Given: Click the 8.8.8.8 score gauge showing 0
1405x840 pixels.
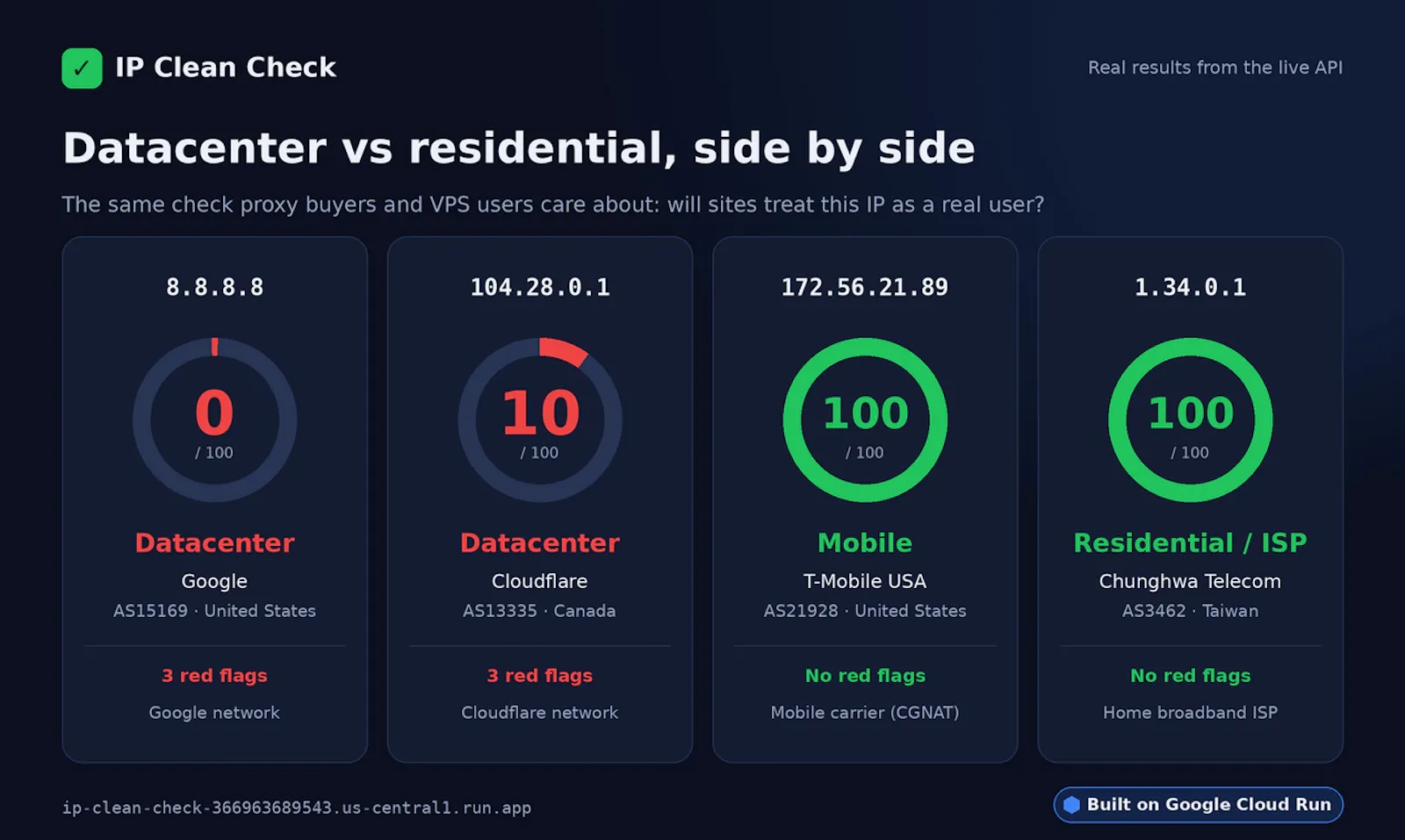Looking at the screenshot, I should click(x=215, y=420).
